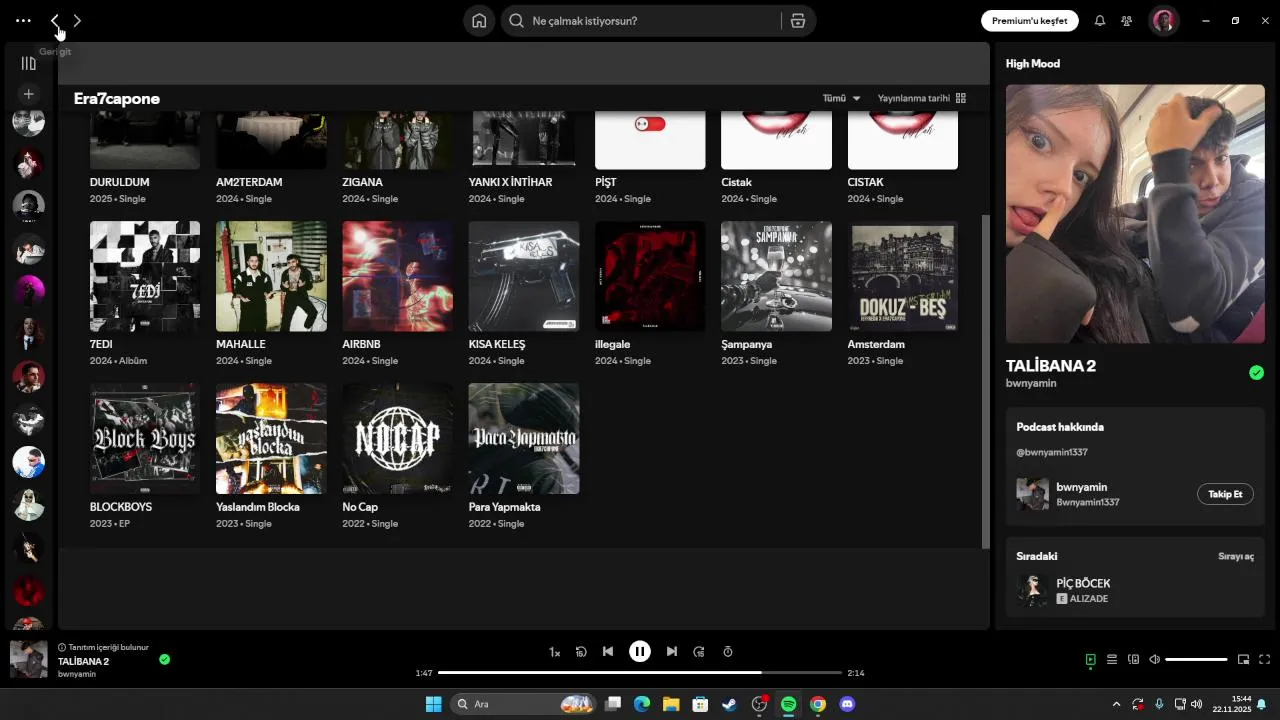Set the volume slider level

click(x=1196, y=660)
